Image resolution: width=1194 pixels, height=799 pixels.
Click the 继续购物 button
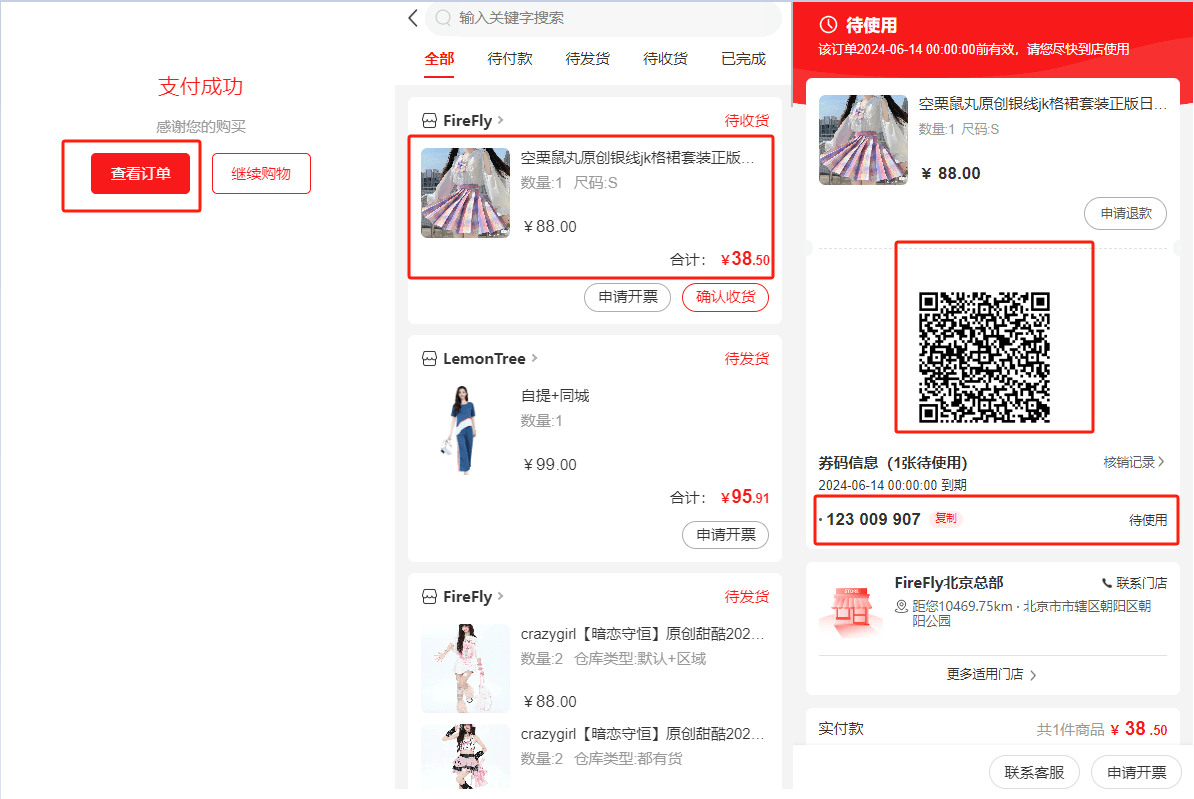(x=261, y=173)
